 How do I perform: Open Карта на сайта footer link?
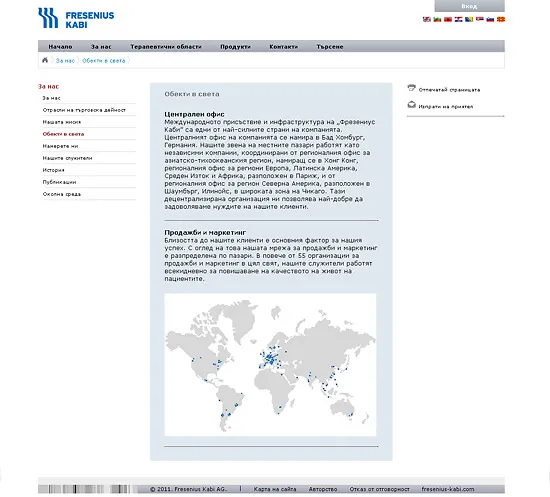tap(275, 489)
